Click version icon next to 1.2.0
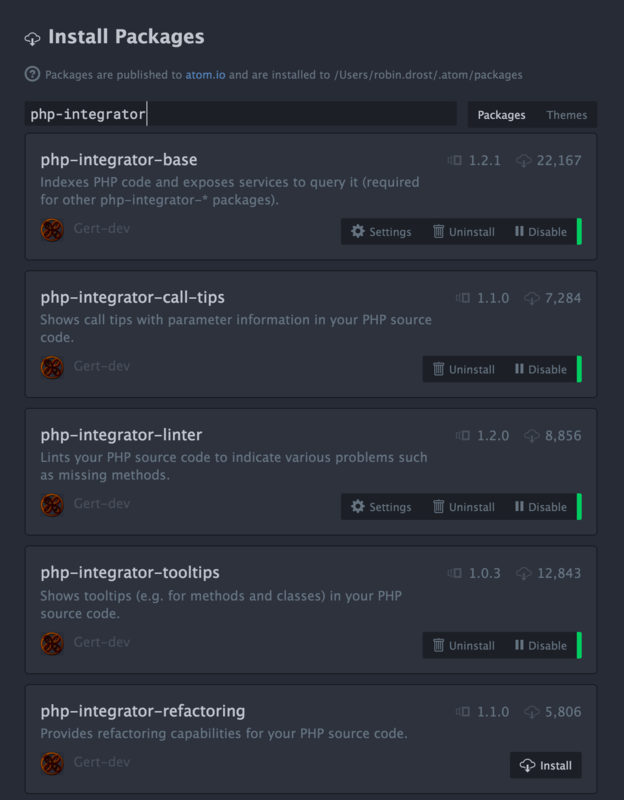Viewport: 624px width, 800px height. pos(463,435)
